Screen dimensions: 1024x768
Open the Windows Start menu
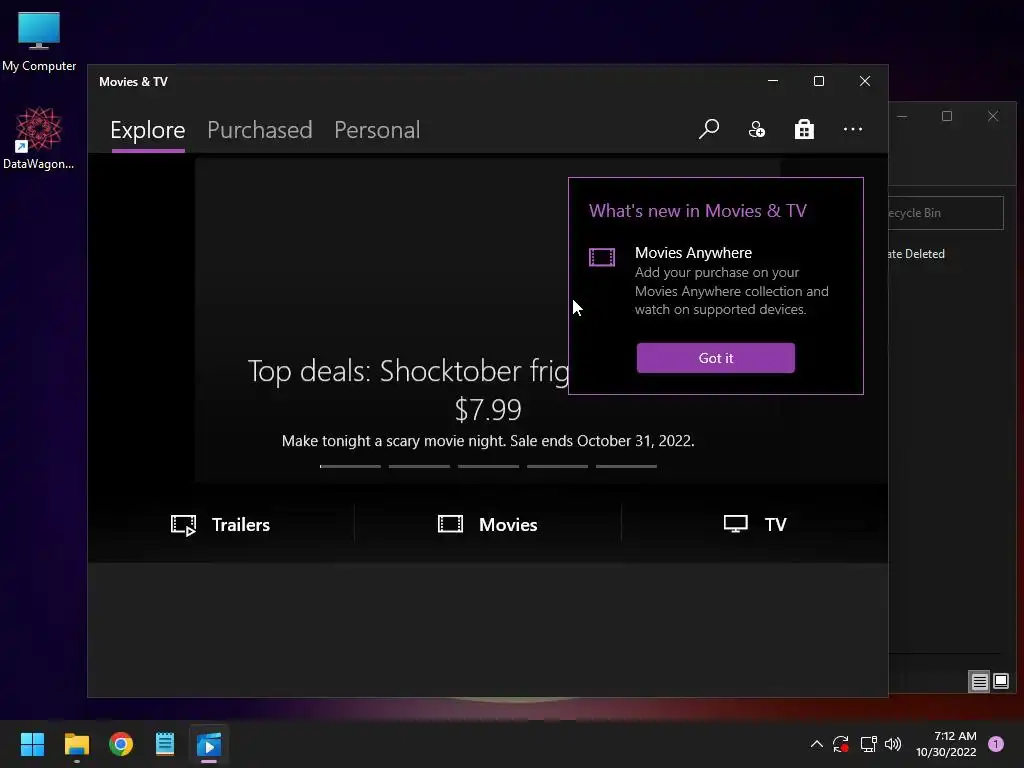(32, 744)
